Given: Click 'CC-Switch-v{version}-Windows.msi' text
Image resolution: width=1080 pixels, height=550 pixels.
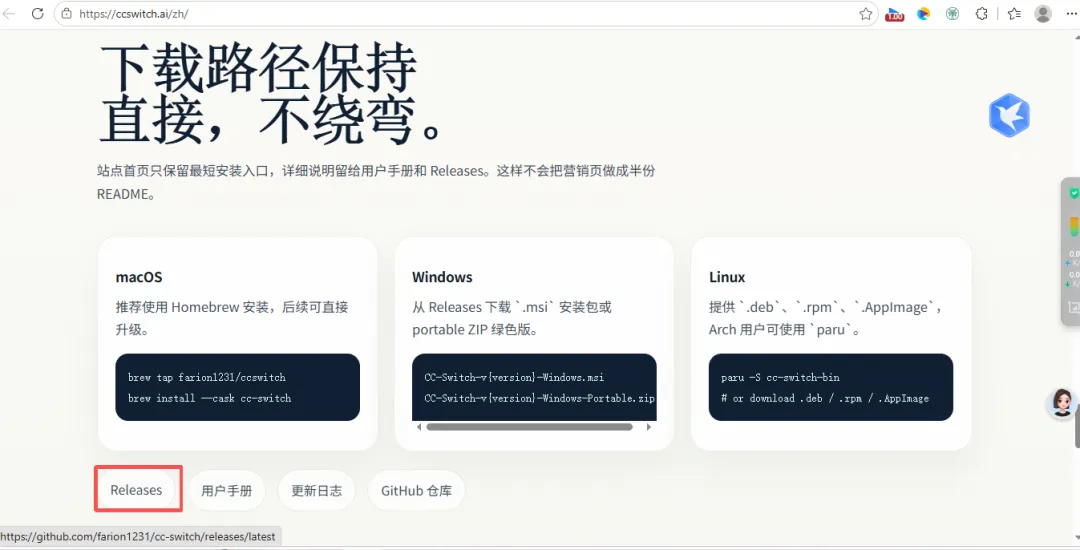Looking at the screenshot, I should pyautogui.click(x=514, y=377).
